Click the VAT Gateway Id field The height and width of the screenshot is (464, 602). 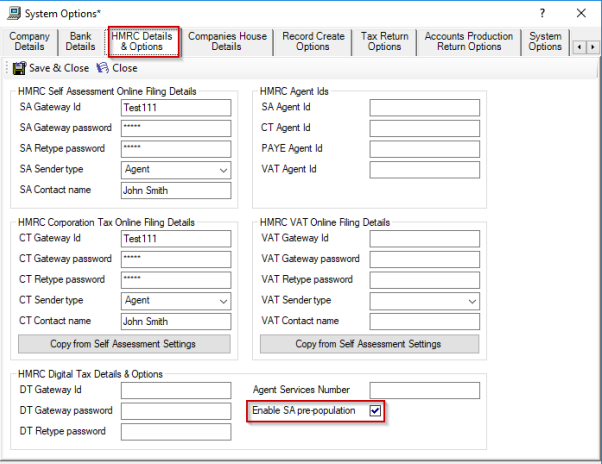point(425,238)
